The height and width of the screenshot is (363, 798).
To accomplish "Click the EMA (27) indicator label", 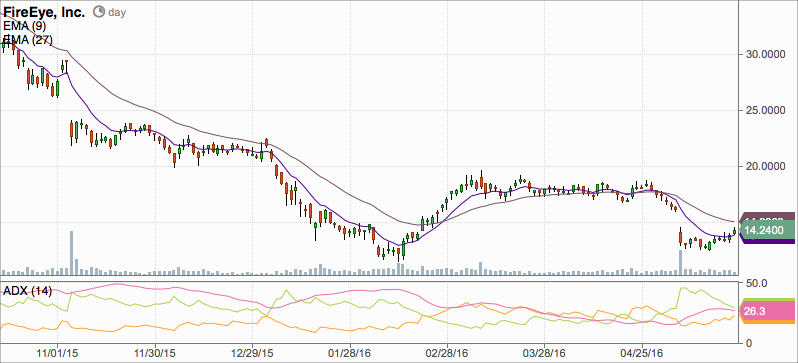I will coord(27,40).
